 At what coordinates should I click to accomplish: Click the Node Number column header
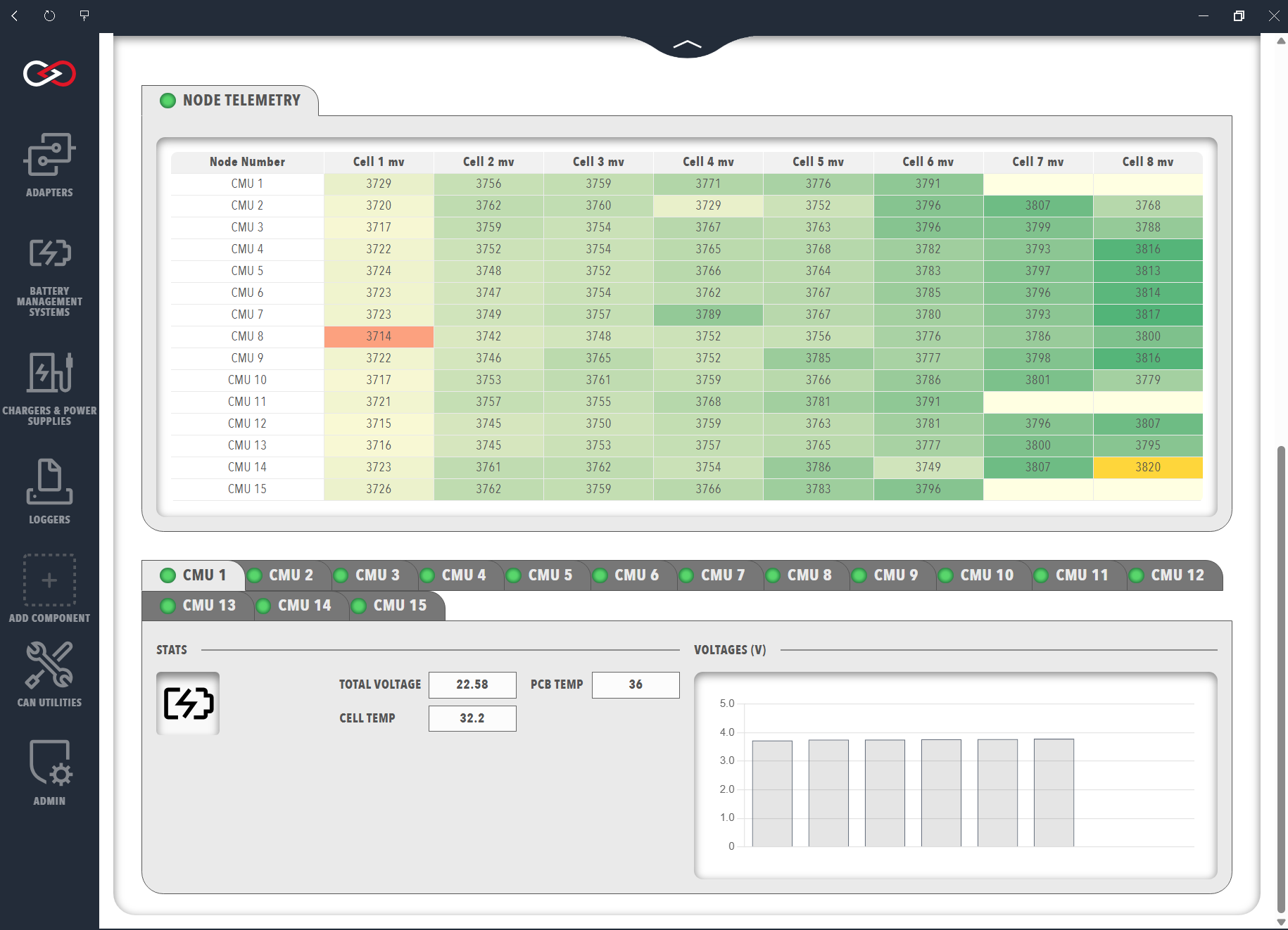coord(247,162)
